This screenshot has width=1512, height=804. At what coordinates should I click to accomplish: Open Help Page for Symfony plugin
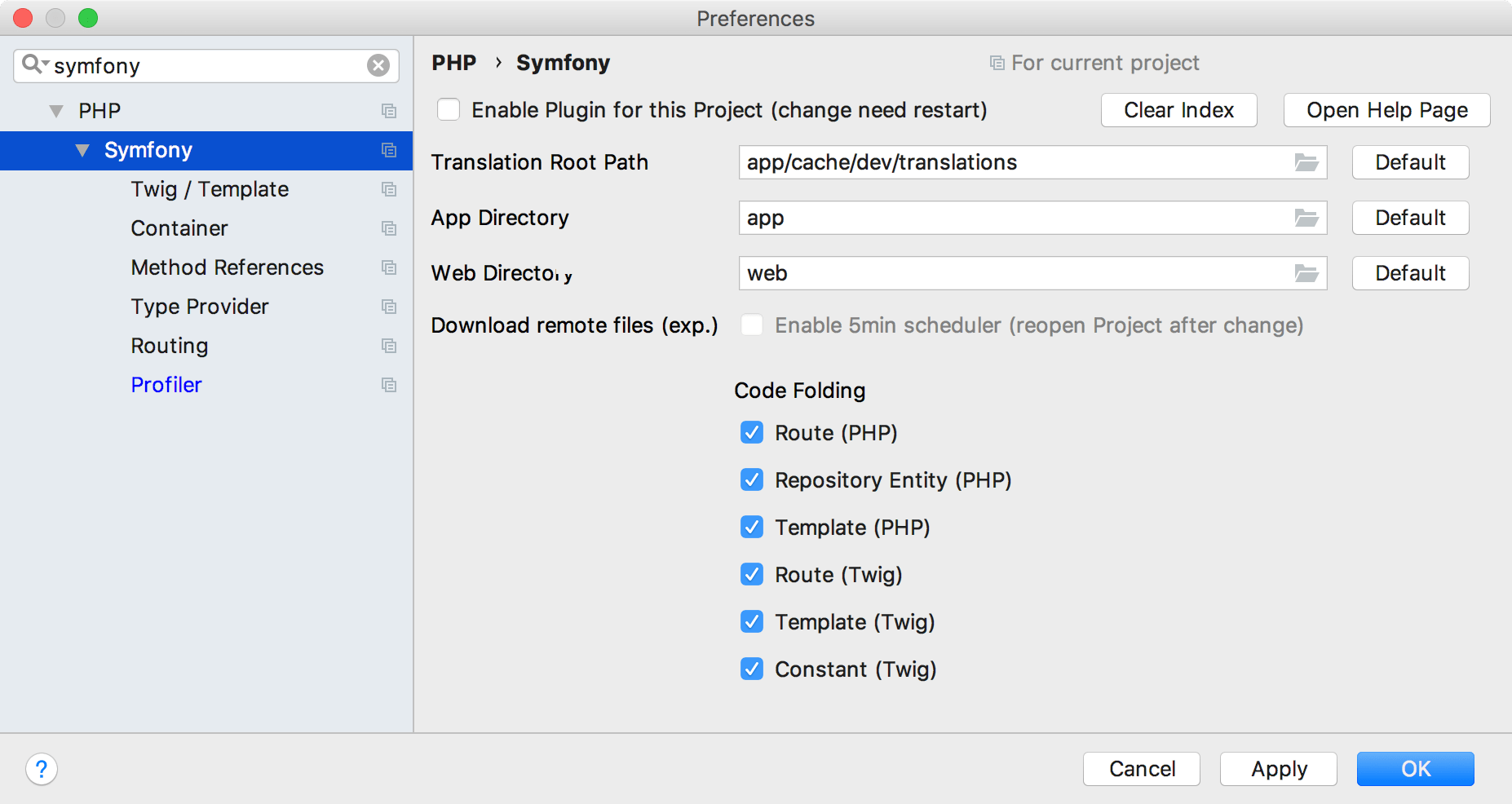coord(1386,109)
